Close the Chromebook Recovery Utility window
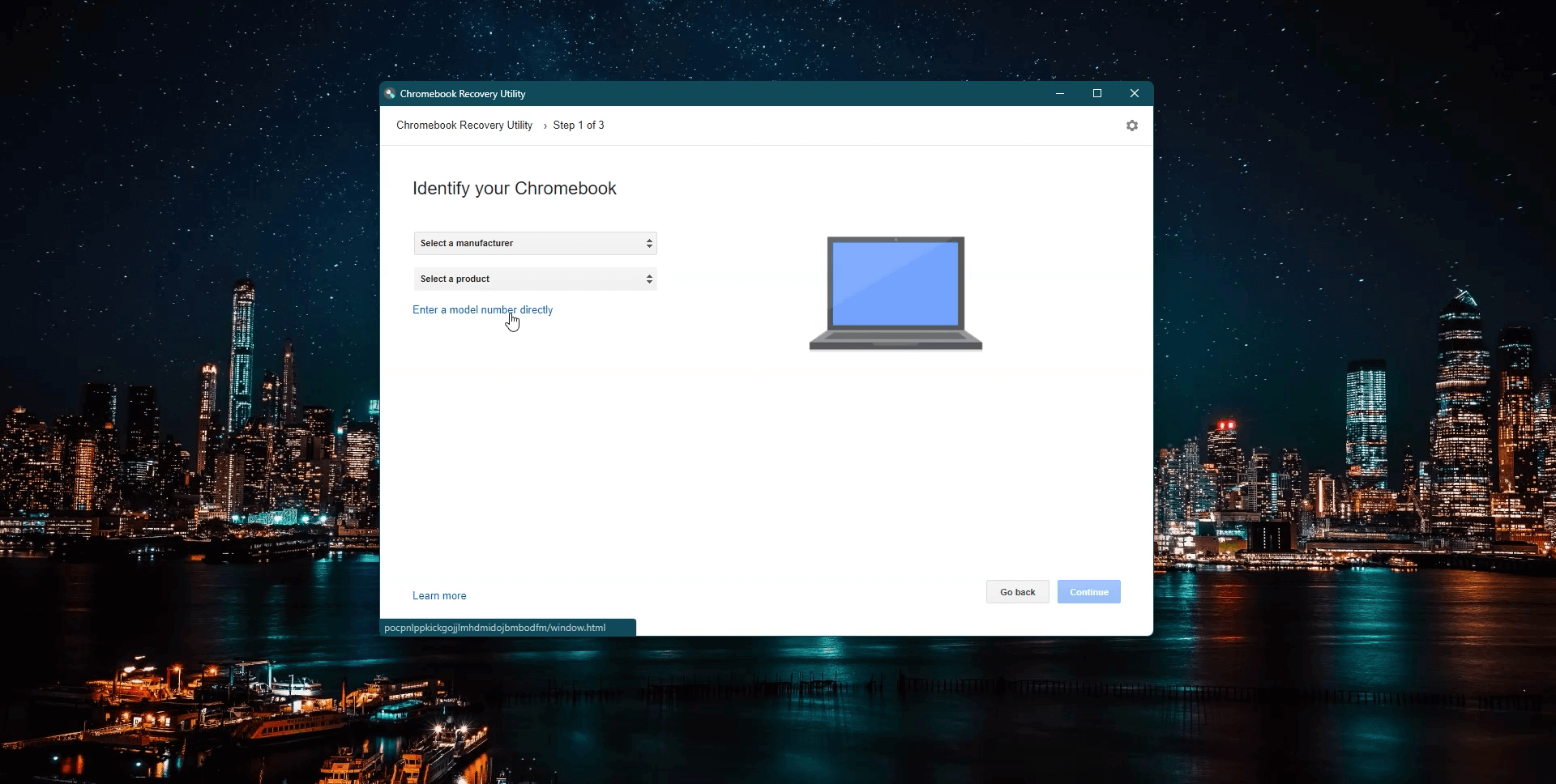 pyautogui.click(x=1134, y=93)
